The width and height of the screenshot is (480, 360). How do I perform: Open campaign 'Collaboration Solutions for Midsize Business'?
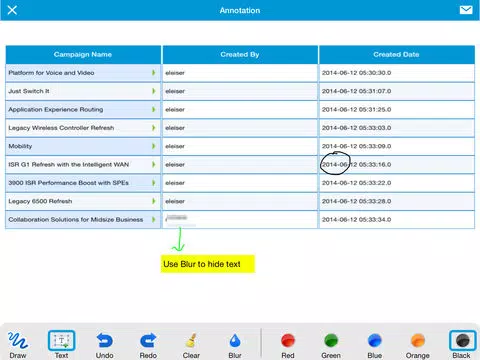click(x=76, y=219)
